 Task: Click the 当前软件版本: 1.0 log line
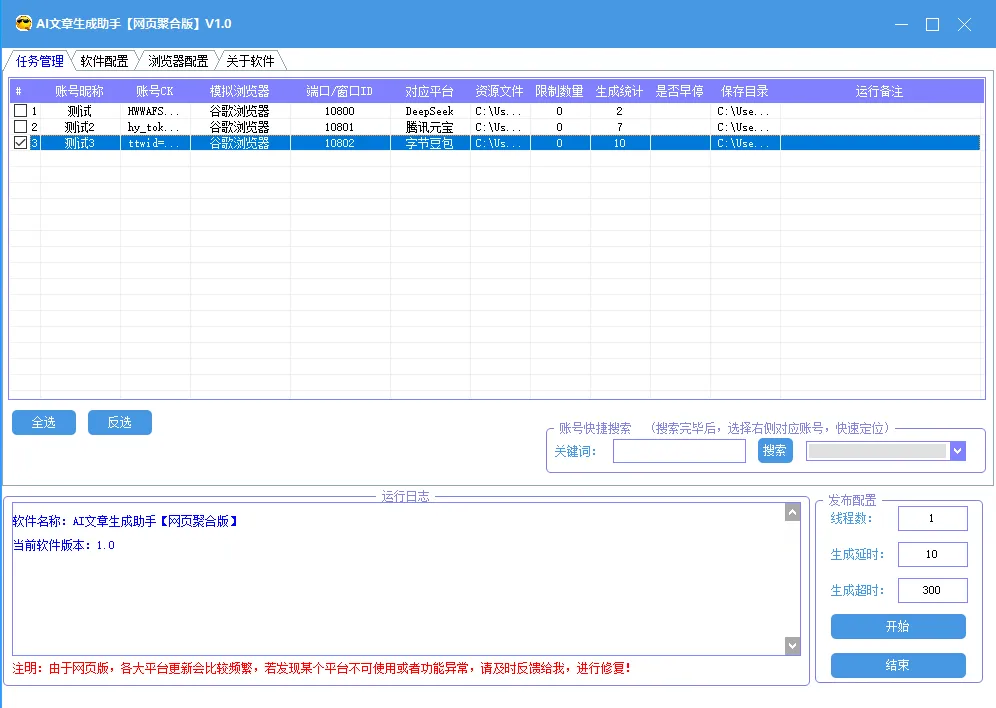(x=64, y=545)
